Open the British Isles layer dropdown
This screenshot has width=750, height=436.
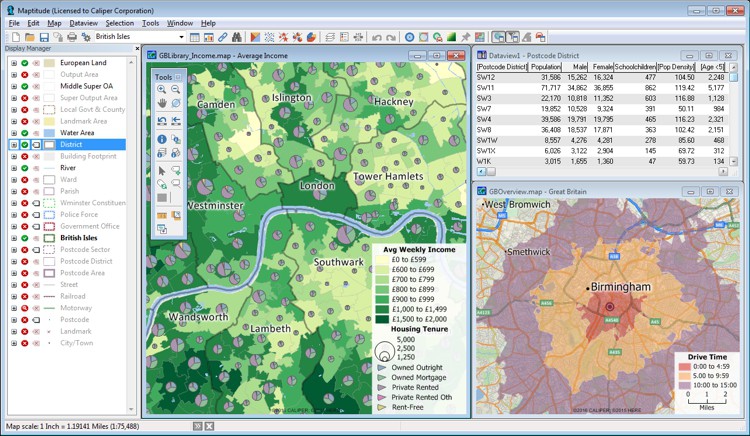coord(181,37)
